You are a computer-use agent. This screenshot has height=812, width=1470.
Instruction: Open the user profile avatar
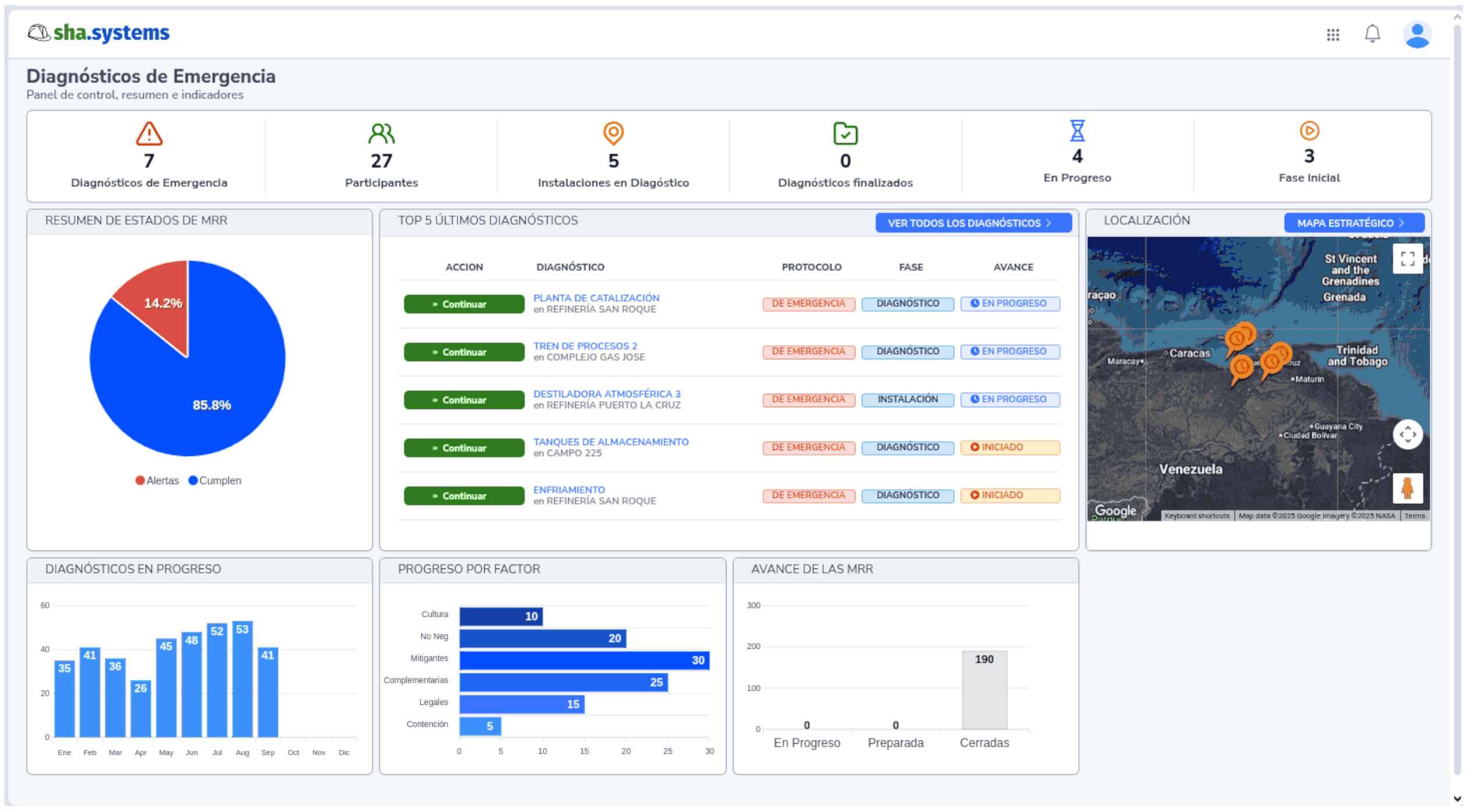coord(1417,35)
